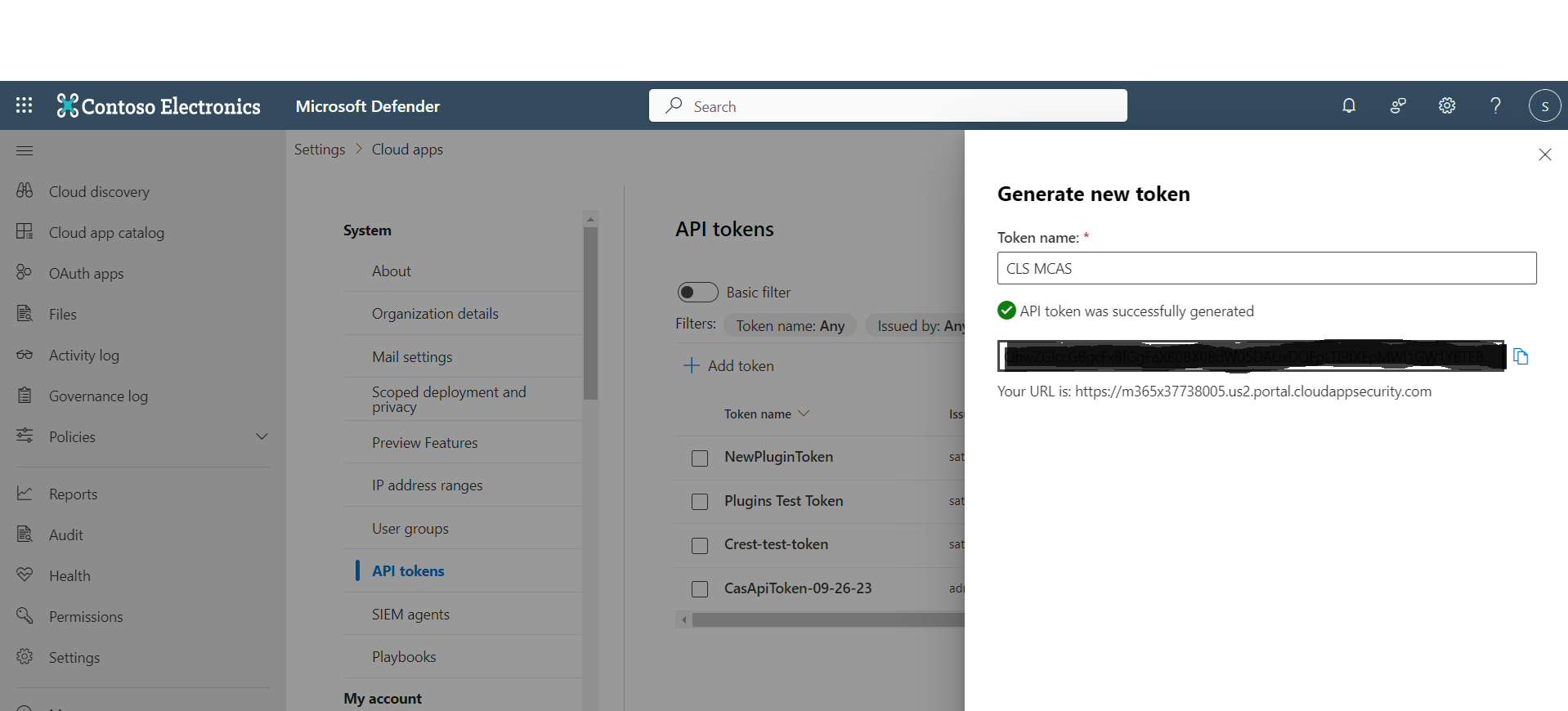This screenshot has height=711, width=1568.
Task: Click the sidebar Settings gear icon
Action: pyautogui.click(x=25, y=656)
